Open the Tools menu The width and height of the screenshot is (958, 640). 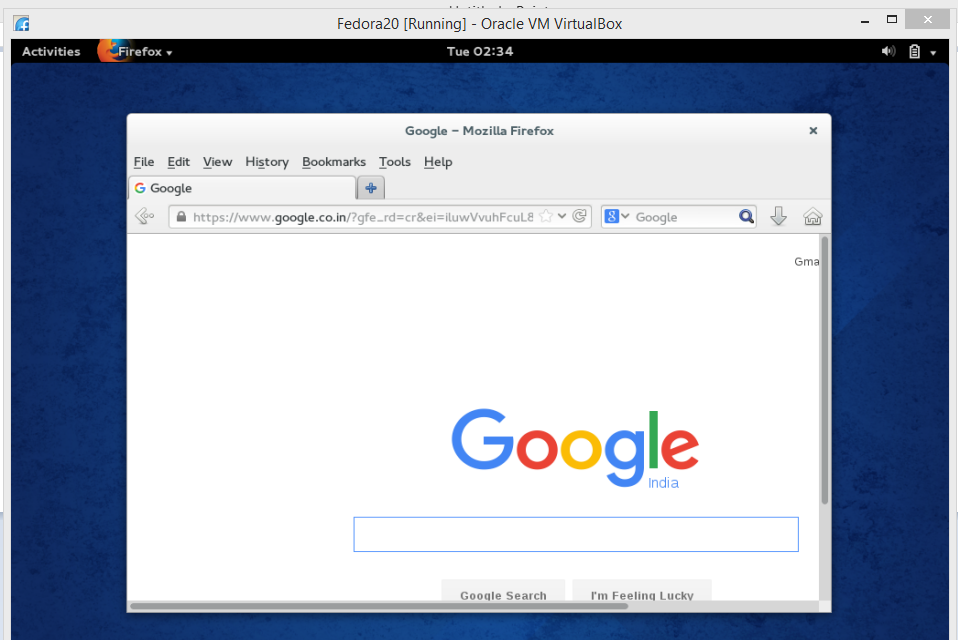pyautogui.click(x=395, y=162)
